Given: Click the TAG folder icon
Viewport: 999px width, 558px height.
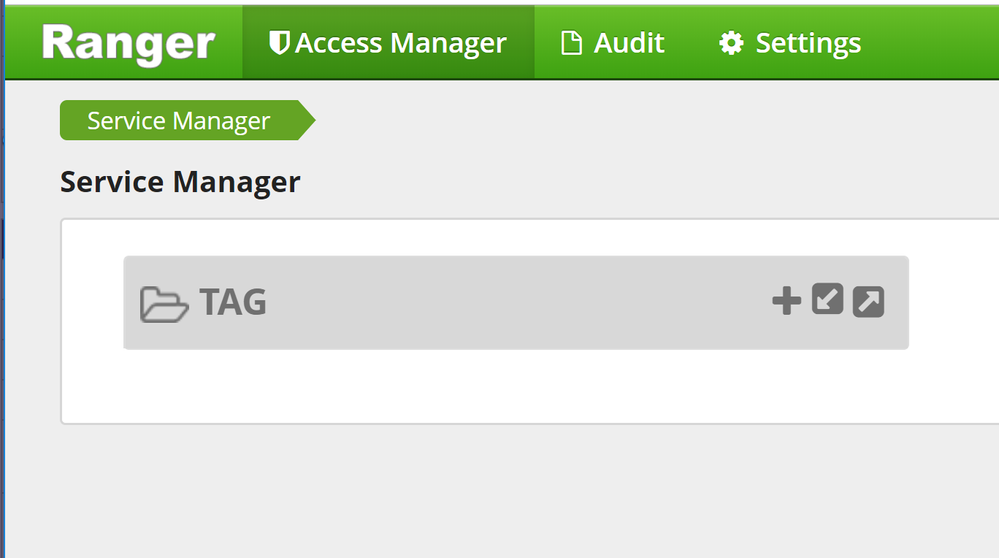Looking at the screenshot, I should pos(164,303).
